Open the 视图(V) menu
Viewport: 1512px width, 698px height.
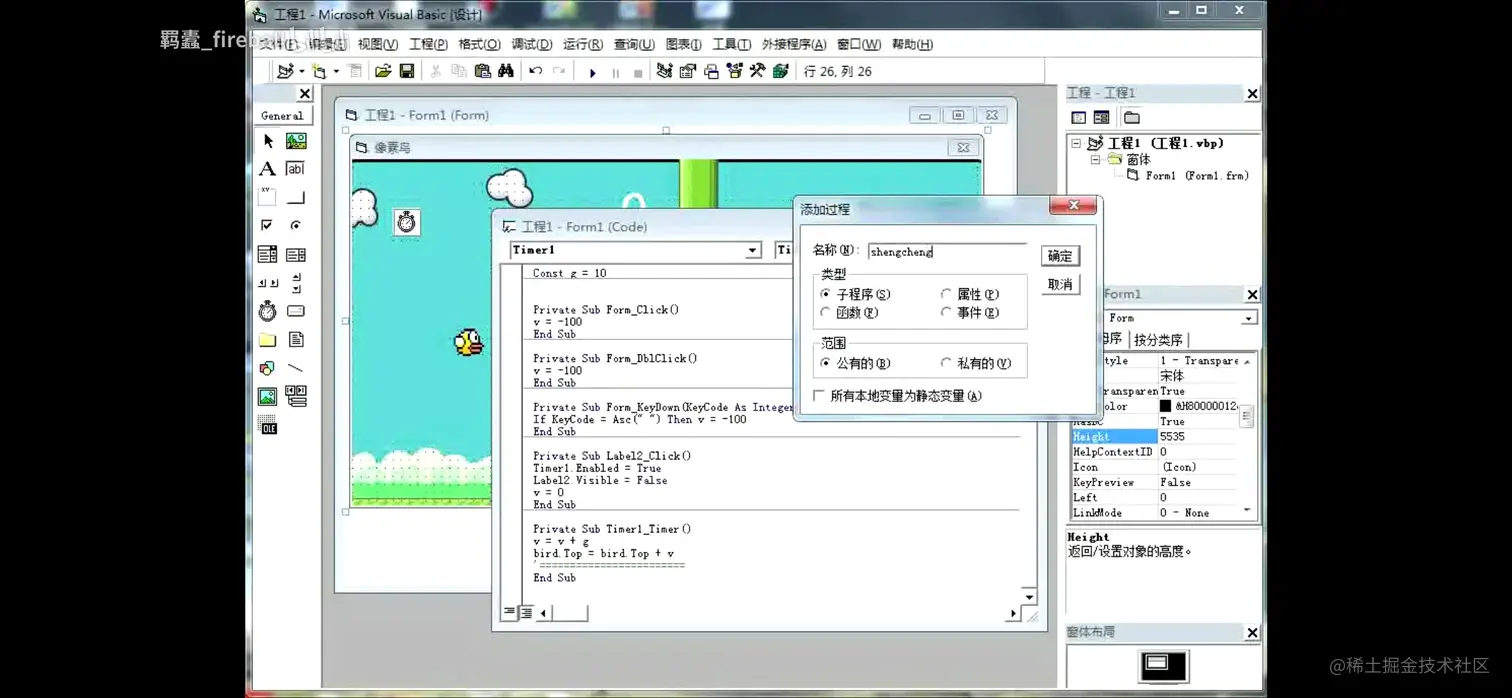(x=378, y=44)
